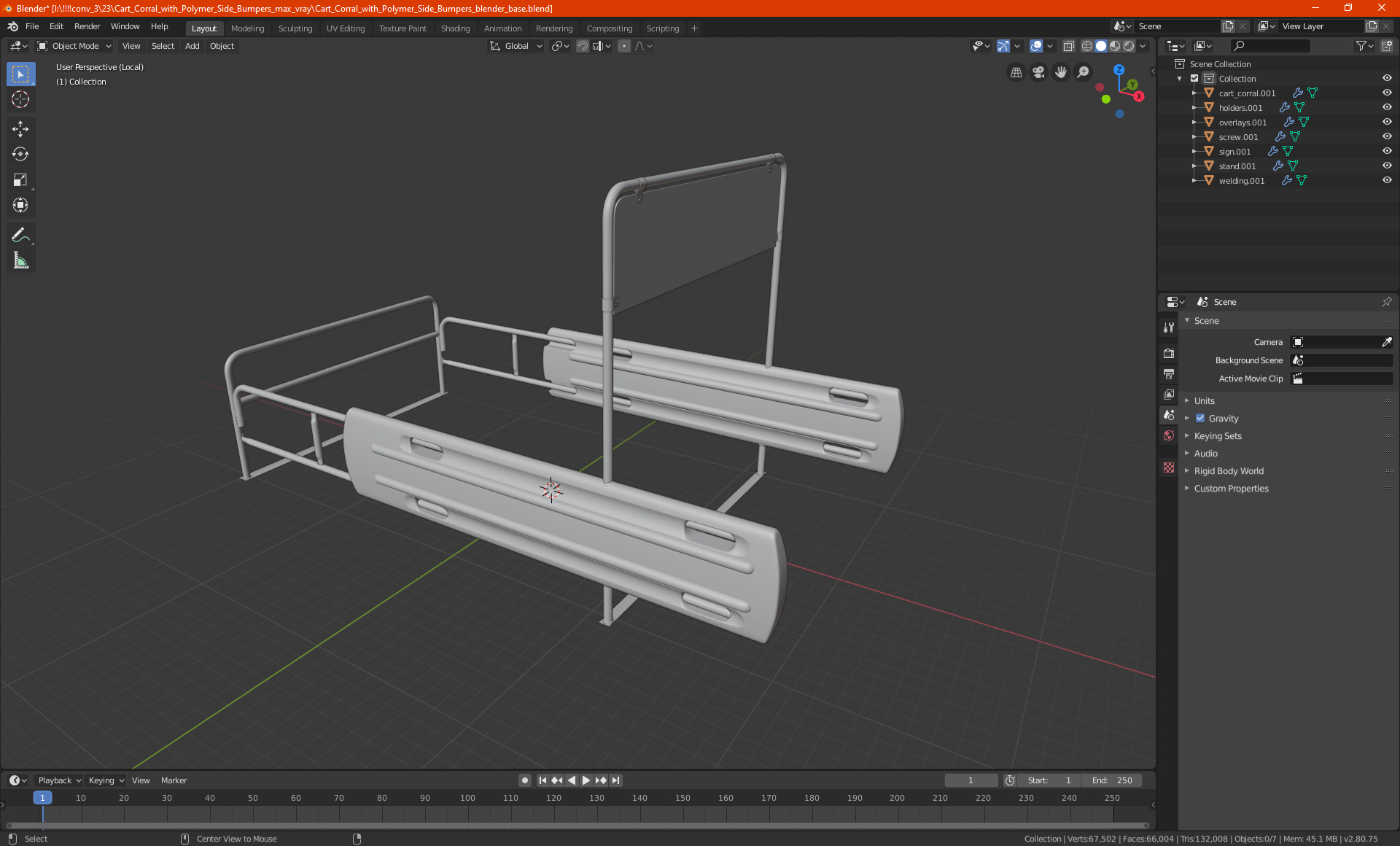Image resolution: width=1400 pixels, height=846 pixels.
Task: Open the File menu
Action: pos(32,26)
